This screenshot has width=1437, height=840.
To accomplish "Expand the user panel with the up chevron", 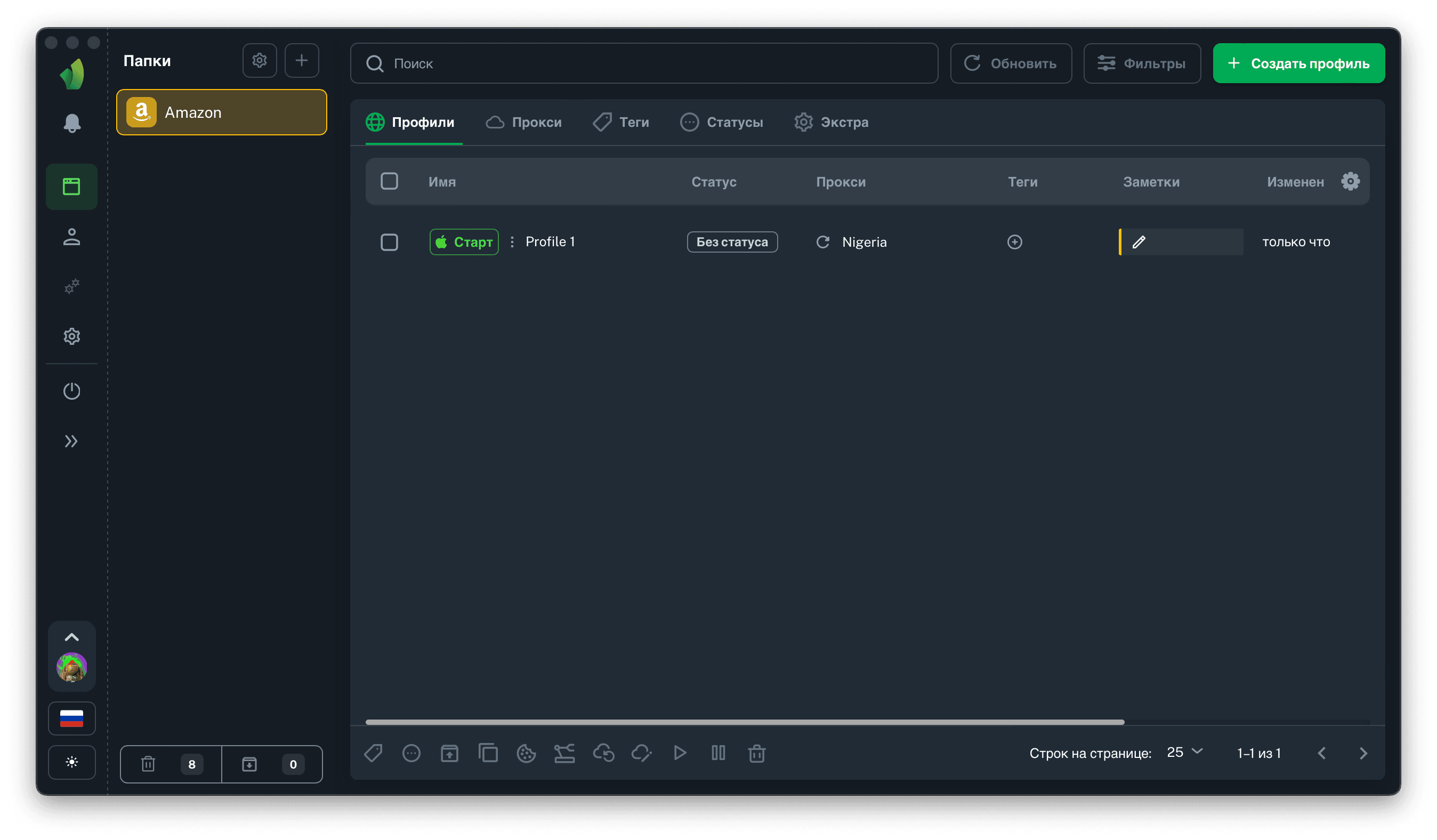I will pyautogui.click(x=71, y=637).
